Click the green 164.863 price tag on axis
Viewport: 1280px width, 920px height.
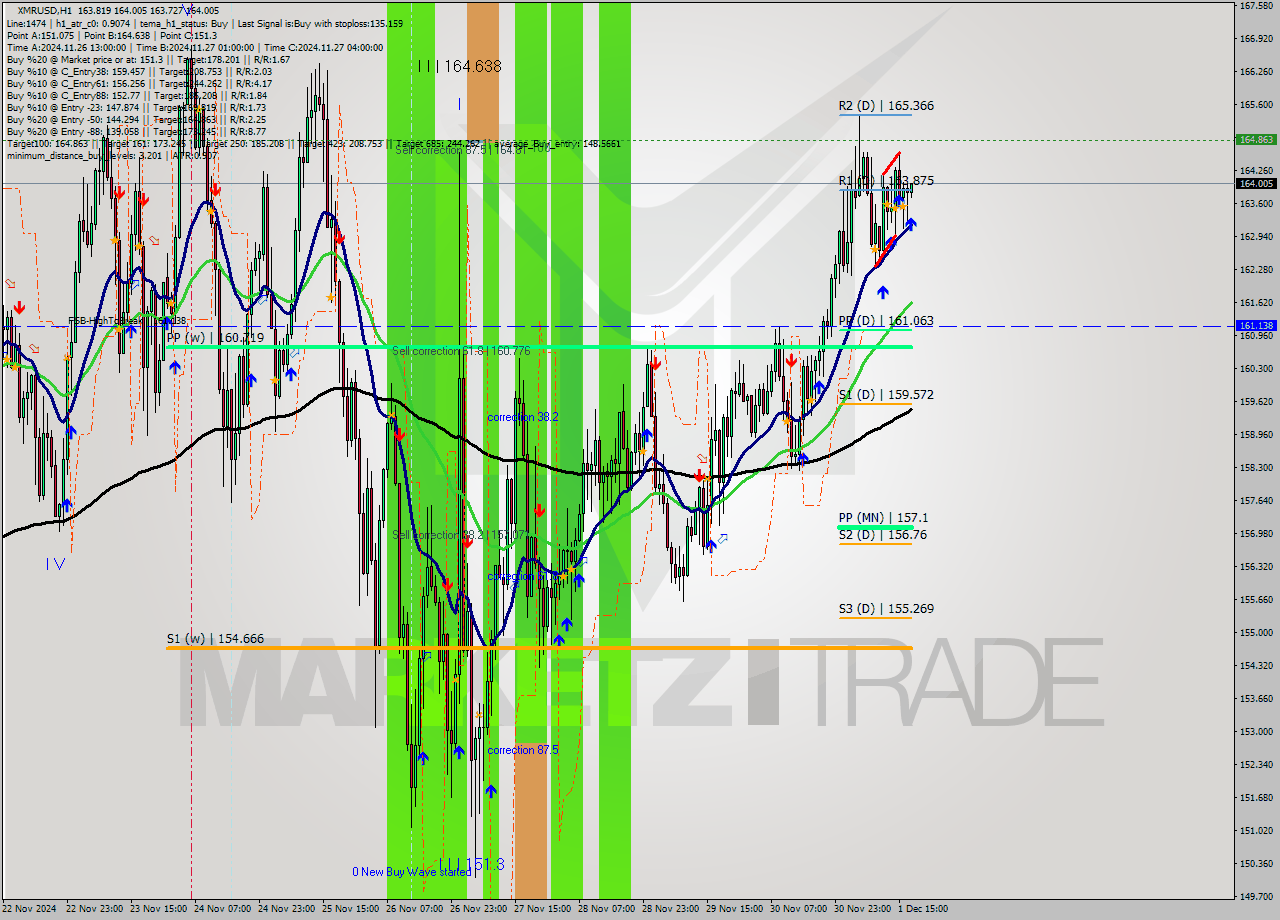click(x=1255, y=140)
